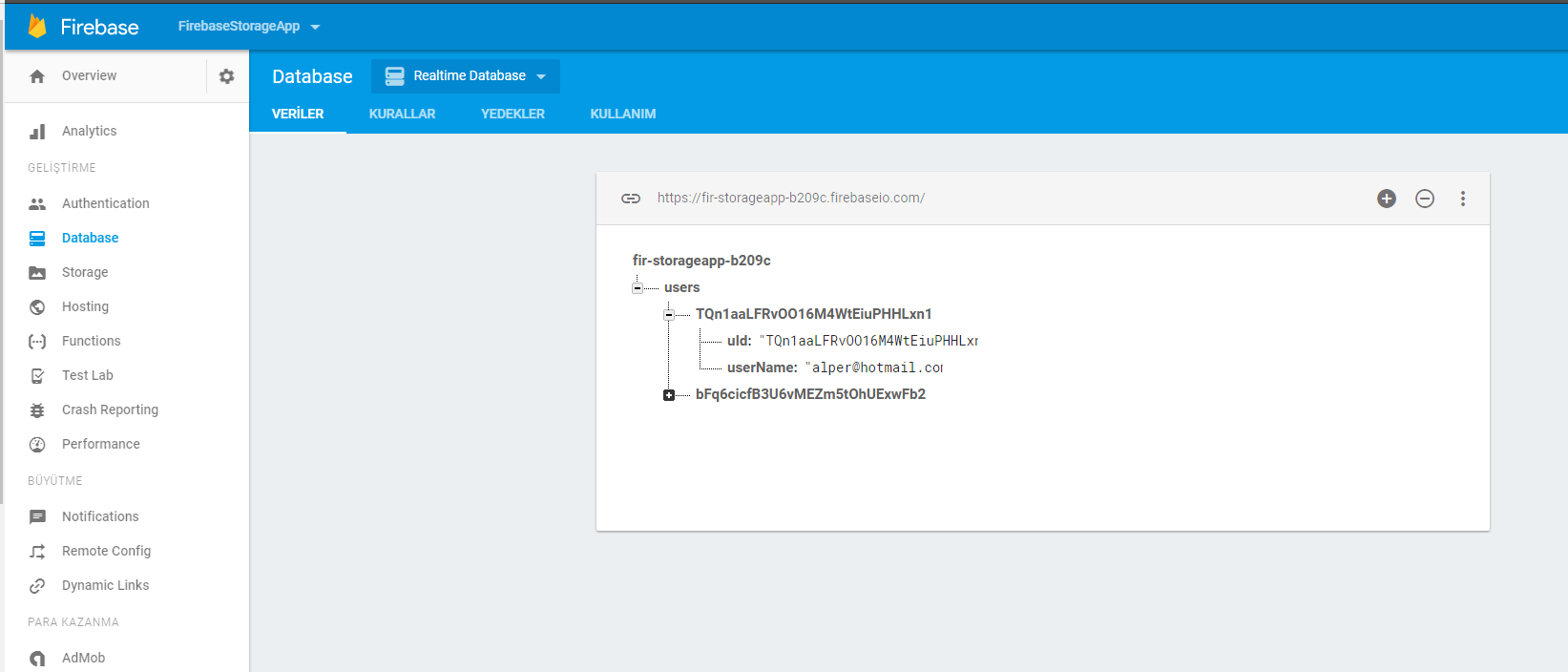Screen dimensions: 1568x672
Task: Click the PARA KAZANMA section heading
Action: tap(73, 622)
